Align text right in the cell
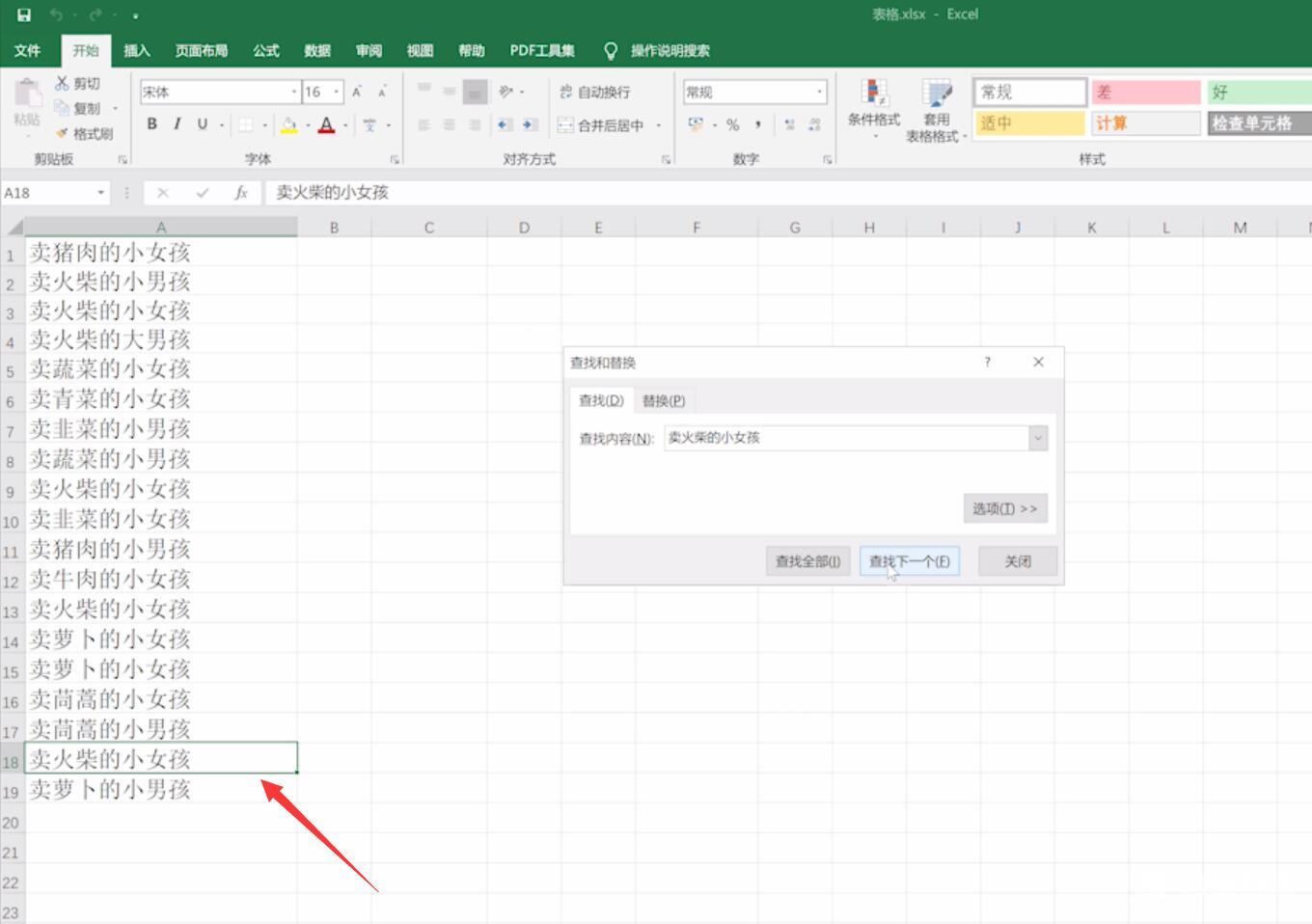The image size is (1312, 924). (474, 124)
